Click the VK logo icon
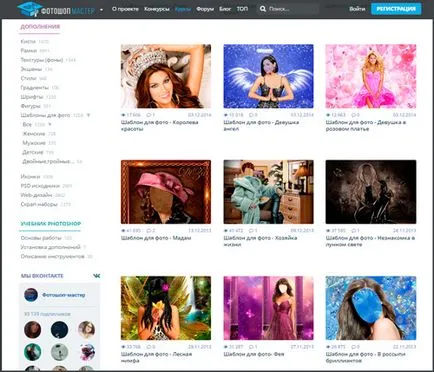Viewport: 434px width, 372px height. pos(96,276)
